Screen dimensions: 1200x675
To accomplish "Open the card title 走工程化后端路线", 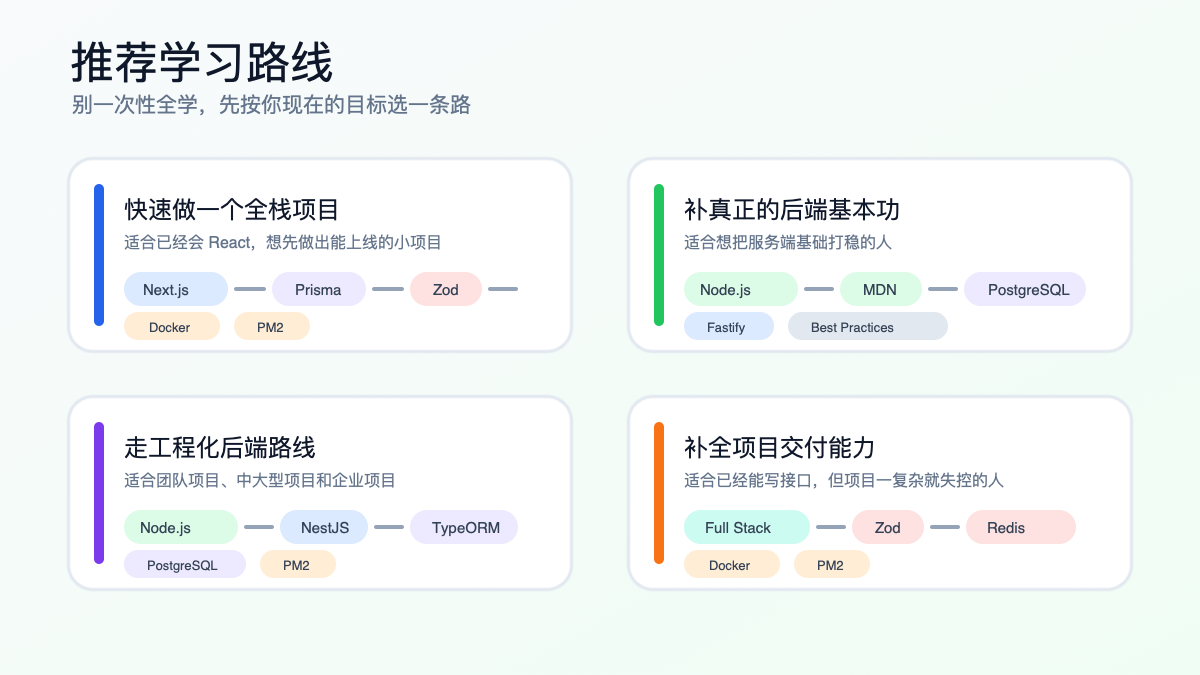I will coord(220,447).
